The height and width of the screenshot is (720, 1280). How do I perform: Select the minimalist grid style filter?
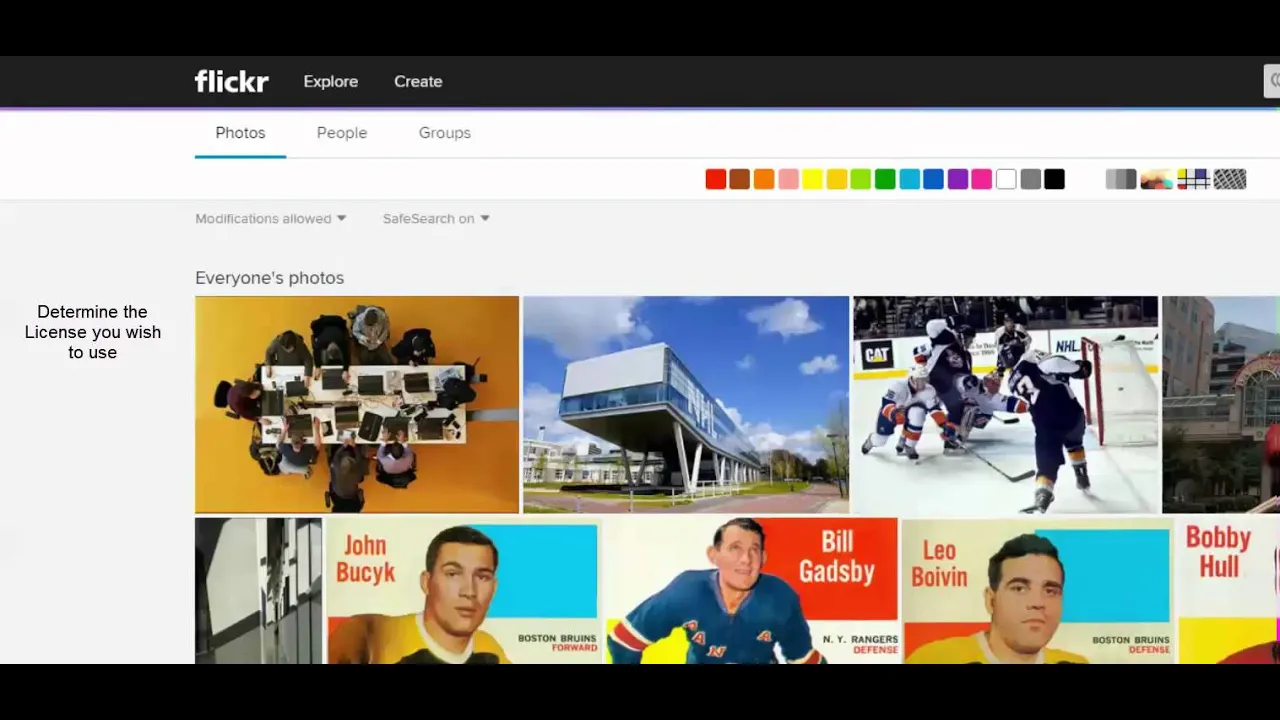[x=1193, y=179]
